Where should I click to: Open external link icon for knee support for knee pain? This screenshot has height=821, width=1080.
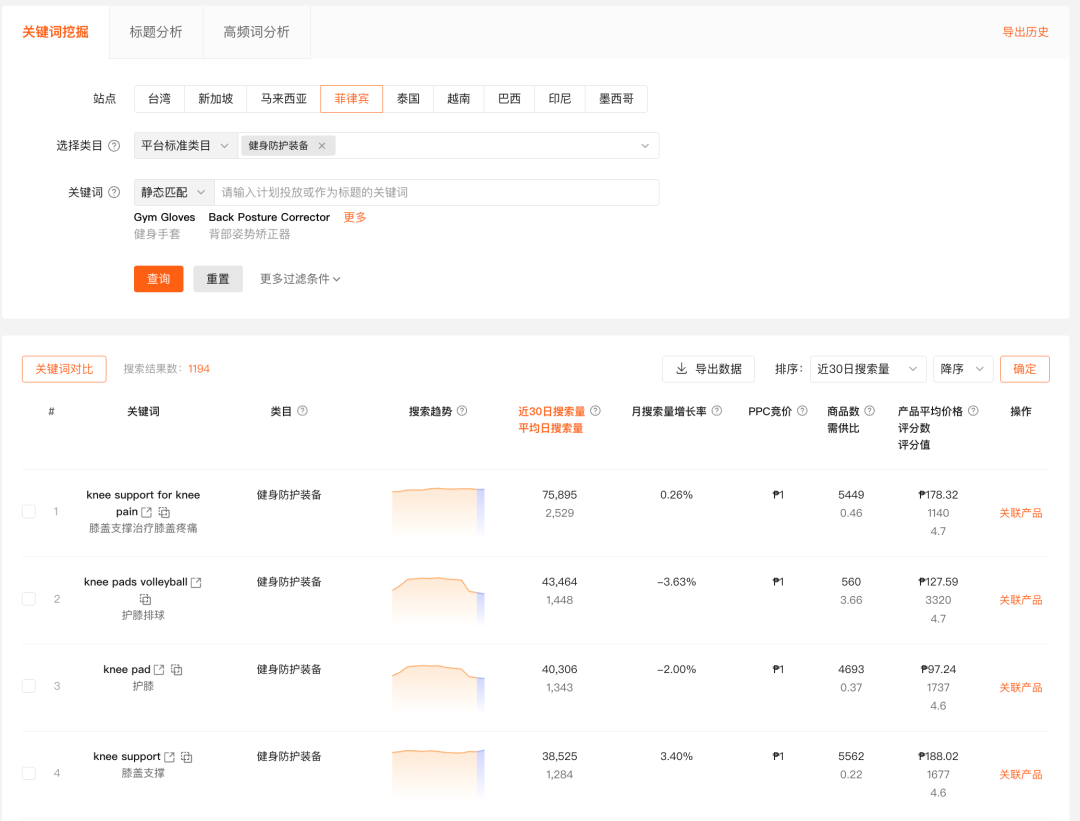coord(146,512)
